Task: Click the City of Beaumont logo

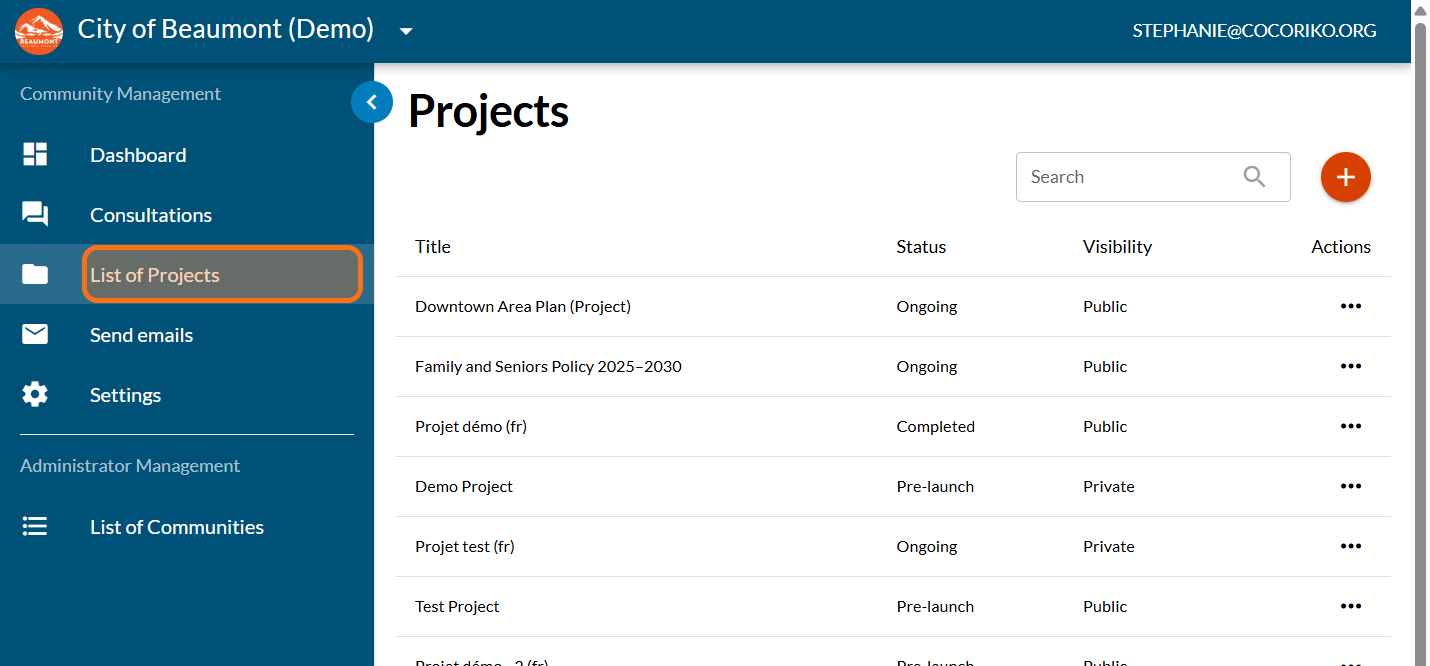Action: [39, 31]
